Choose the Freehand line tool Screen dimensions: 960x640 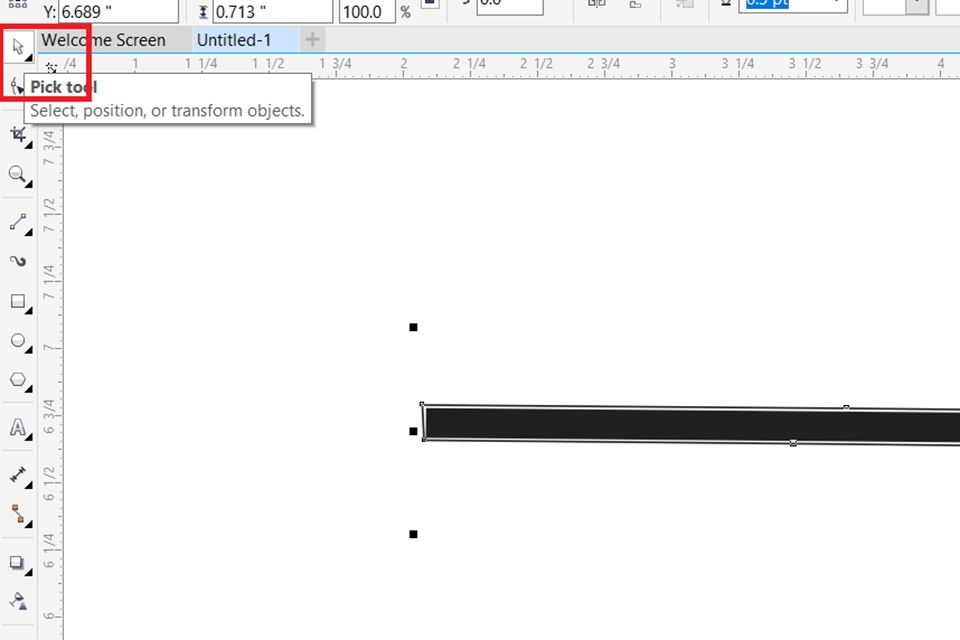(18, 222)
